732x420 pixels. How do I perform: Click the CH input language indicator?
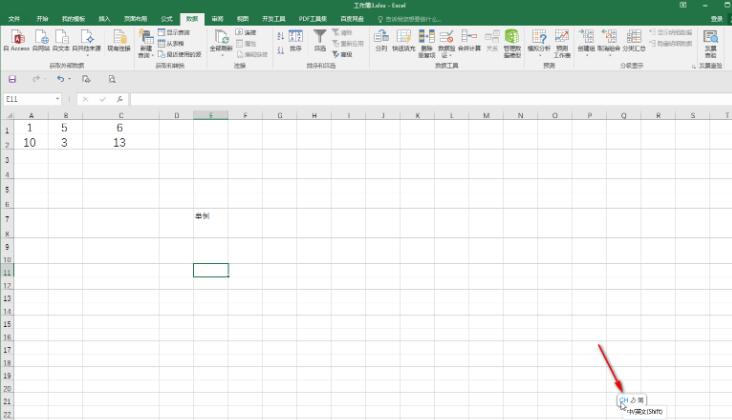pyautogui.click(x=624, y=400)
